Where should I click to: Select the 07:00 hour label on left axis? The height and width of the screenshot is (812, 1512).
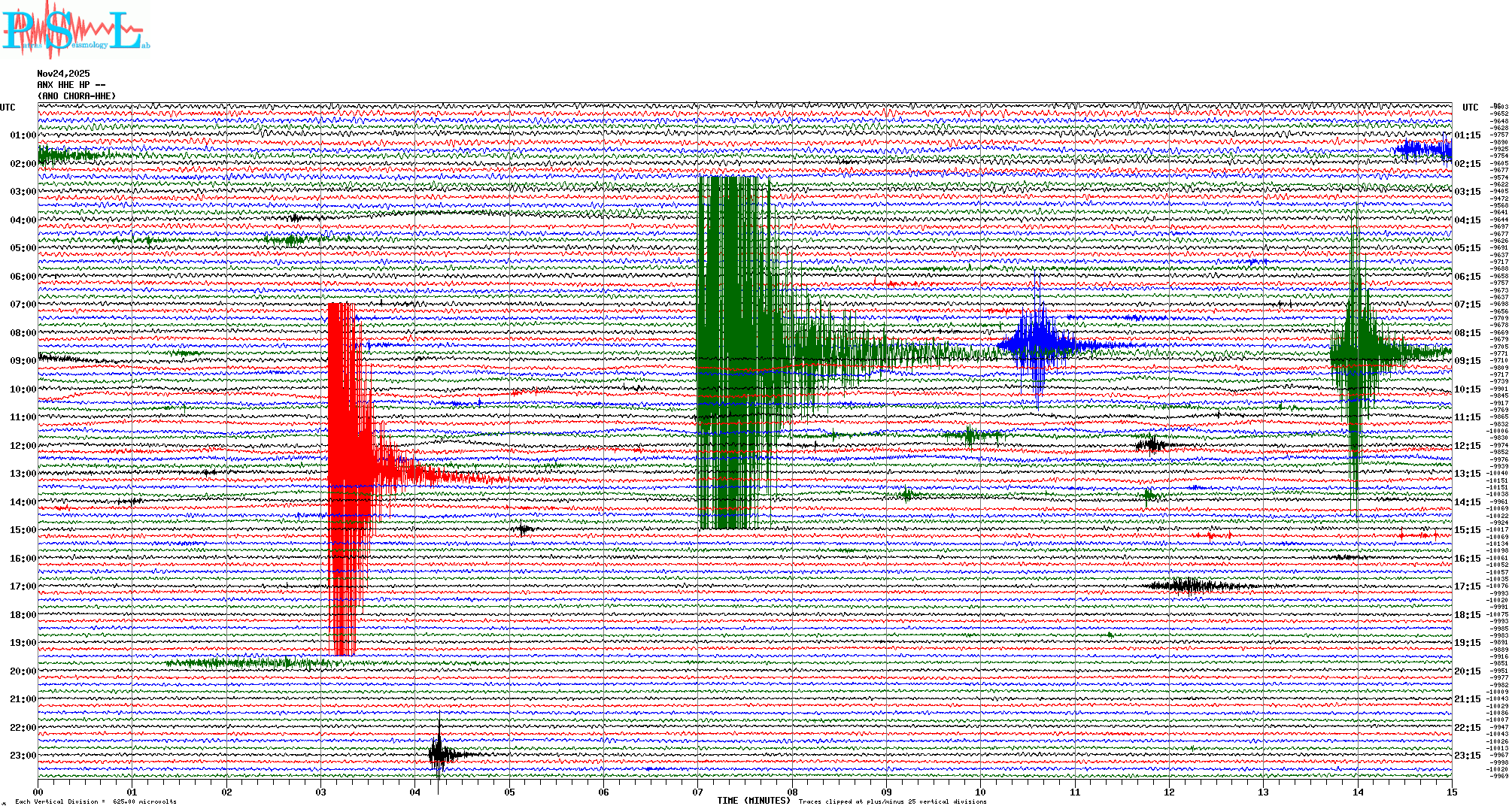23,304
